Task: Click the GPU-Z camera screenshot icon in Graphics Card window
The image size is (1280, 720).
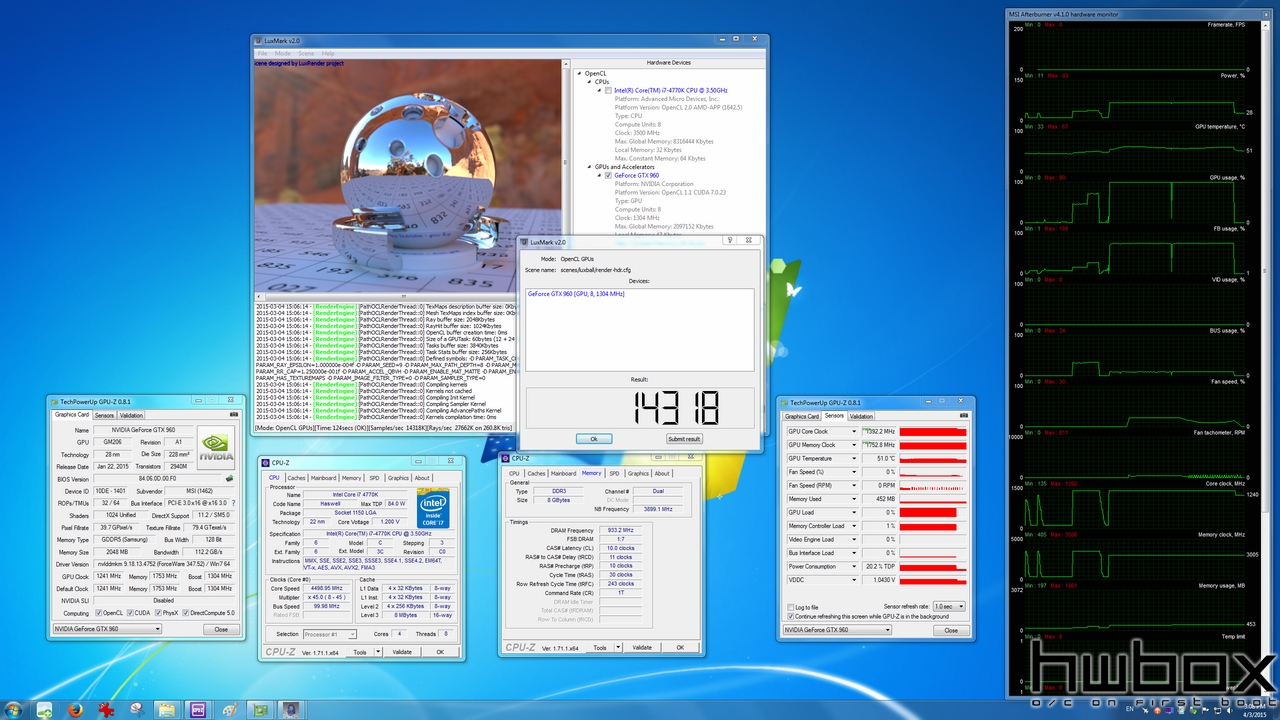Action: 234,414
